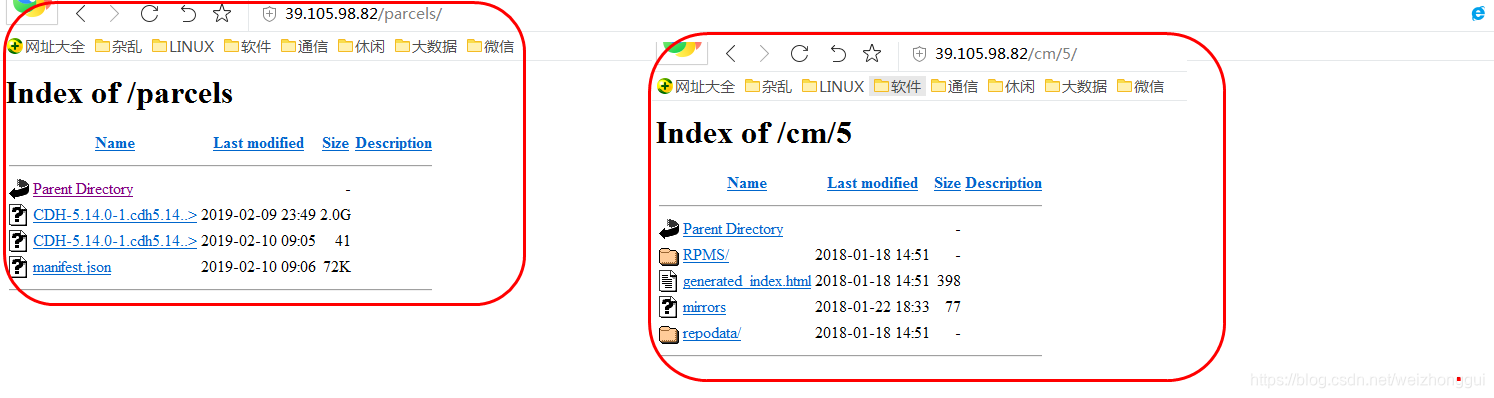Open generated_index.html link
Image resolution: width=1494 pixels, height=398 pixels.
pyautogui.click(x=747, y=281)
